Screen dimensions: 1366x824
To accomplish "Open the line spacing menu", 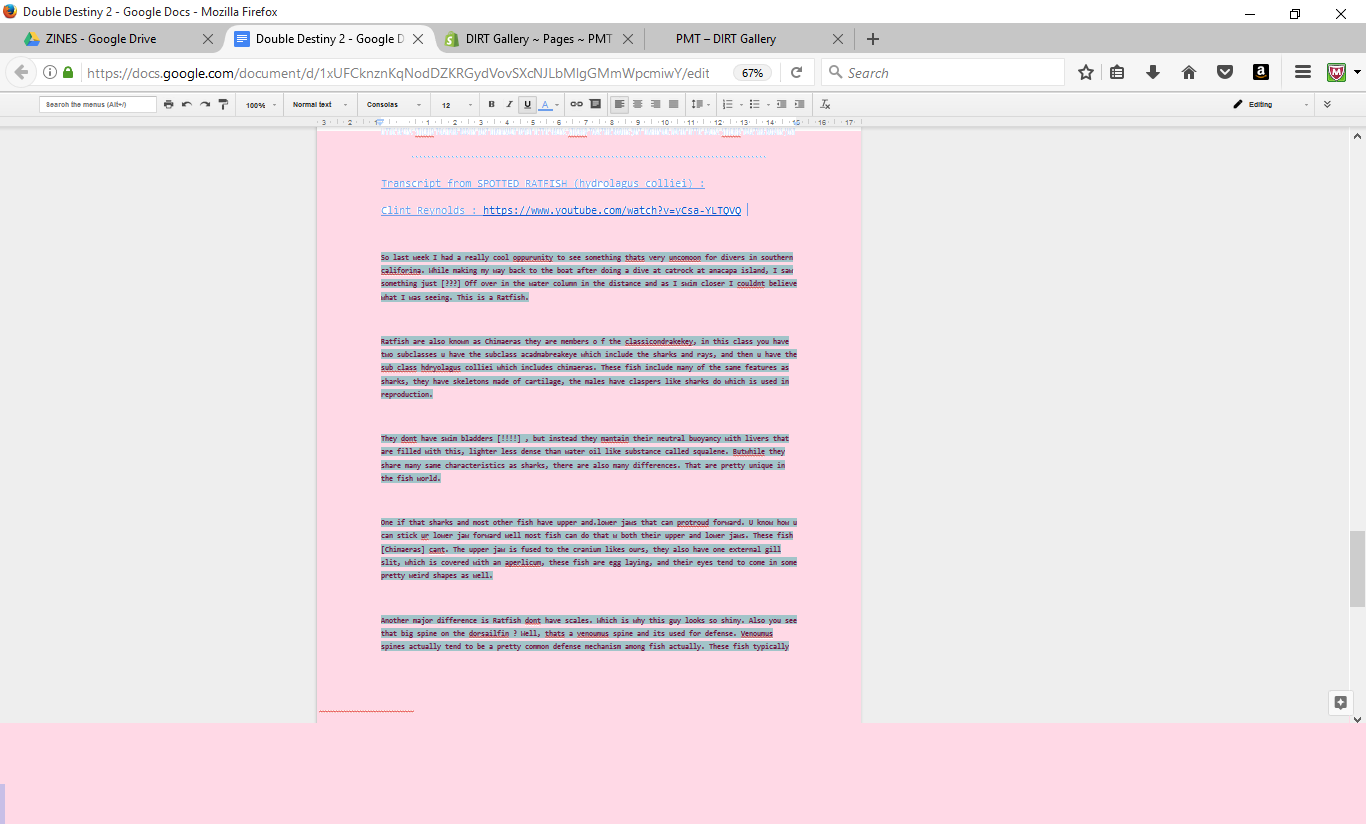I will tap(701, 104).
